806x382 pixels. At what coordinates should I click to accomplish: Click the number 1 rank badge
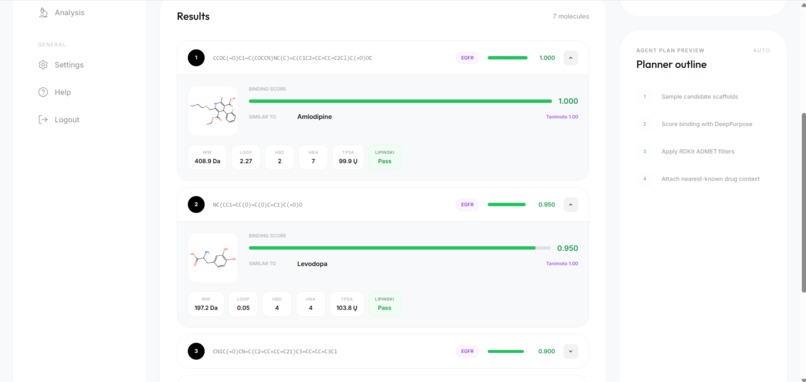point(196,58)
